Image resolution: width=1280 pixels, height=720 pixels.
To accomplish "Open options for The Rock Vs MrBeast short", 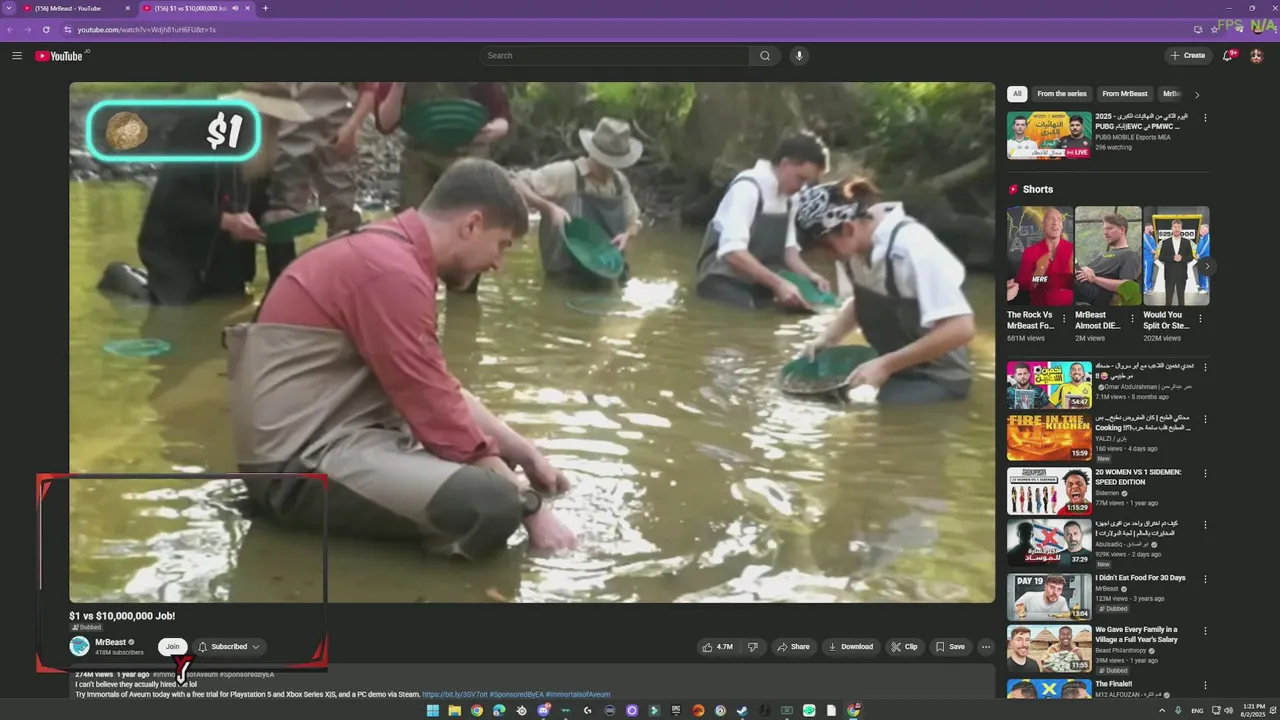I will point(1064,319).
